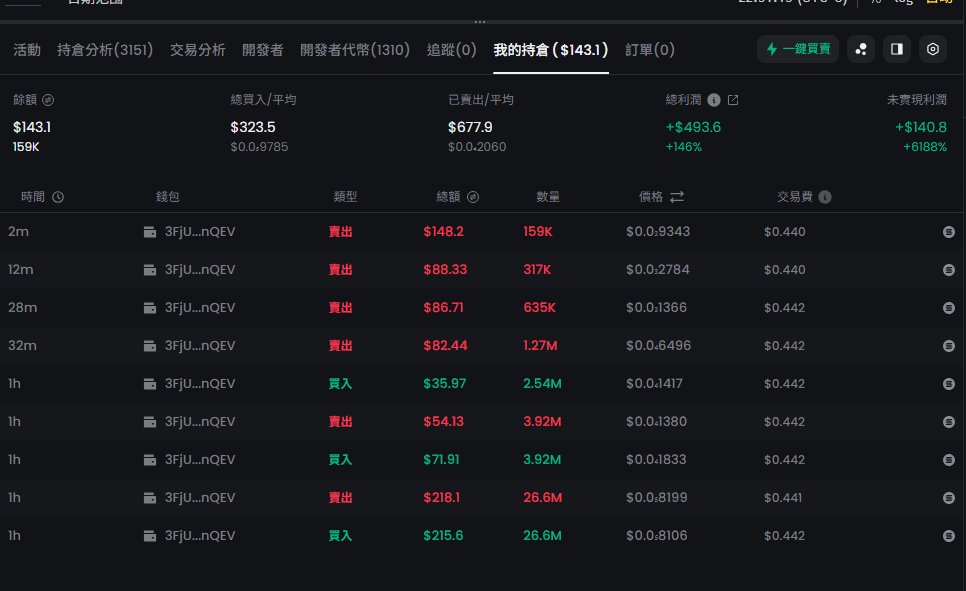
Task: Select the 635K quantity value
Action: 540,308
